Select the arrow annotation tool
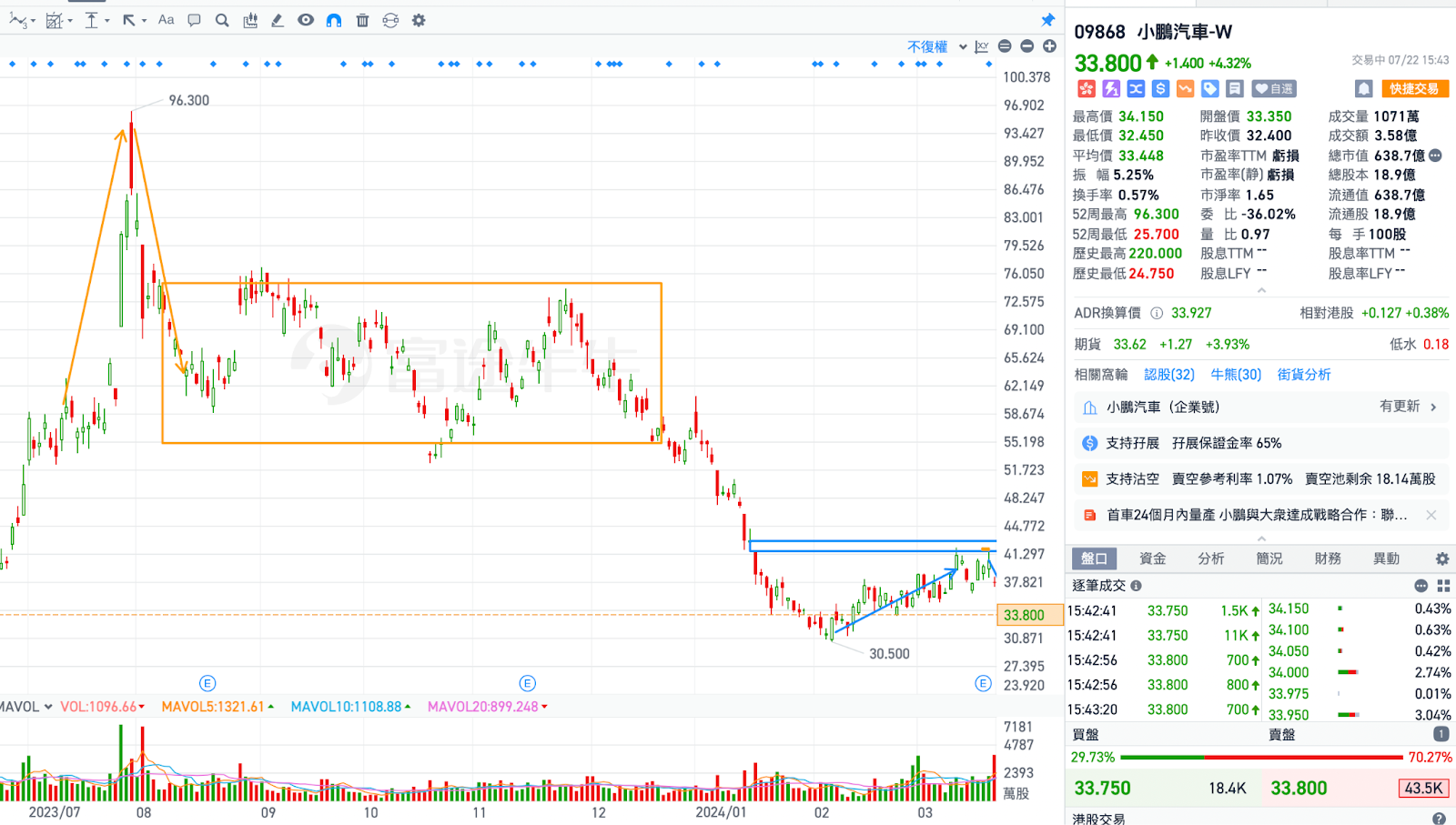This screenshot has height=825, width=1456. pos(129,20)
